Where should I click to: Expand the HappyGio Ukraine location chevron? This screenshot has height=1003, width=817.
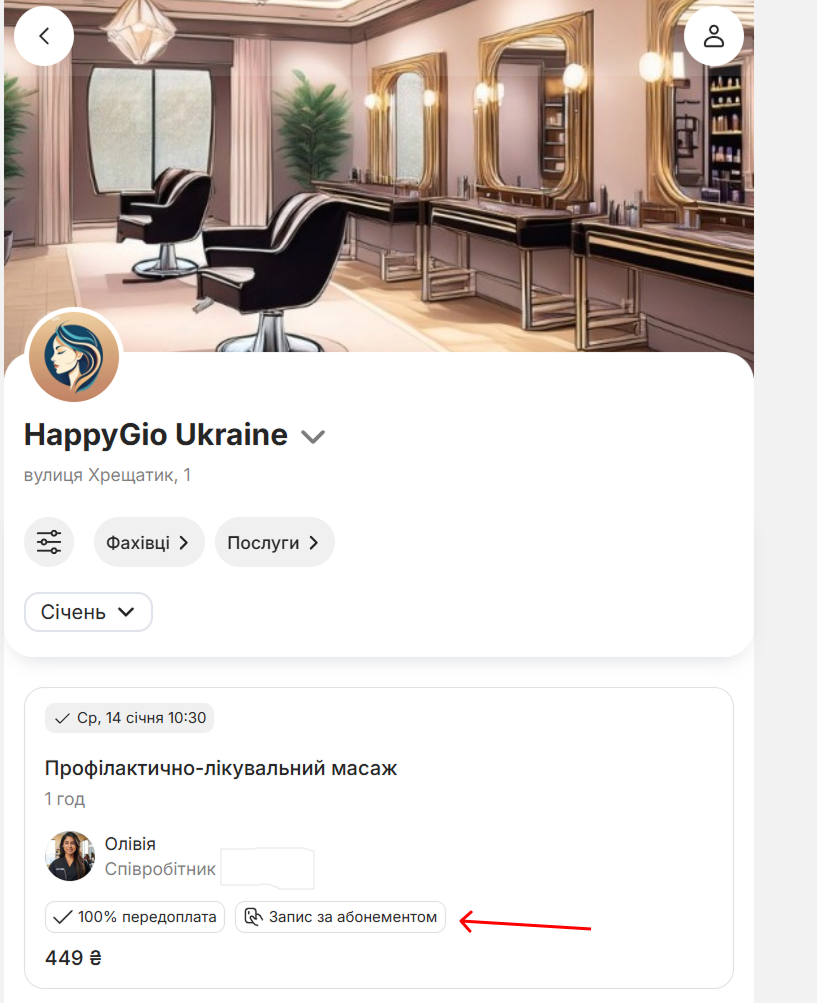click(x=313, y=437)
